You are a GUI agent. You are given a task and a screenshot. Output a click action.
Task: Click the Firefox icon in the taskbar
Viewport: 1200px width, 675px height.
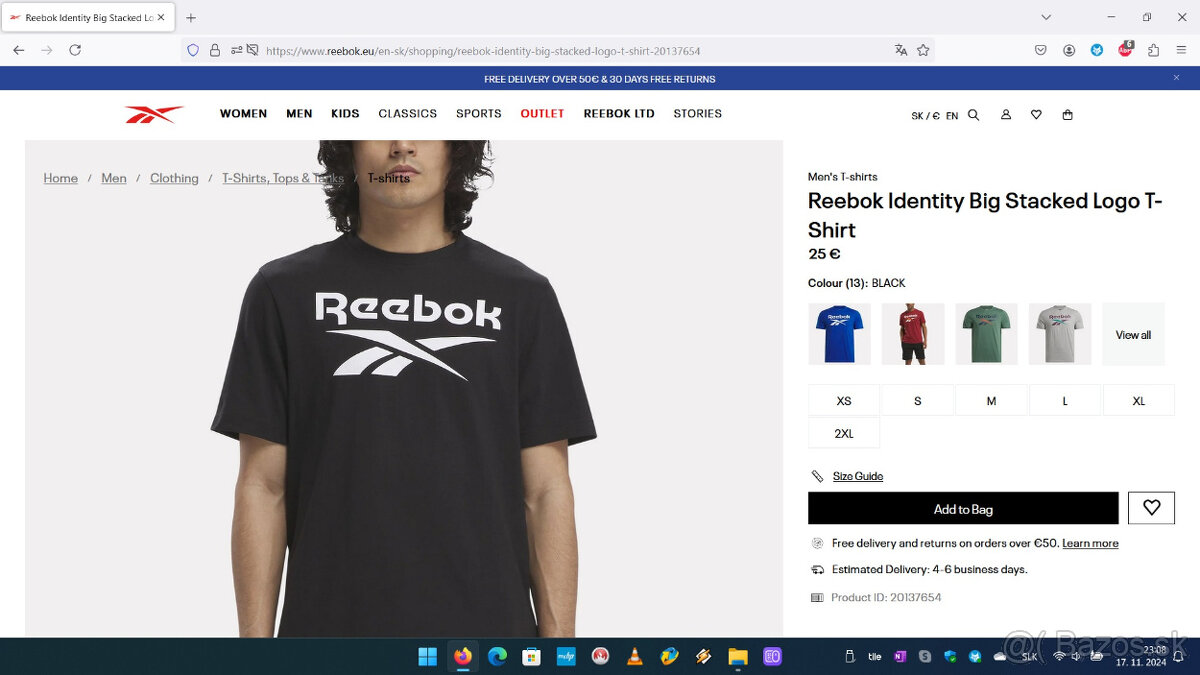click(462, 657)
